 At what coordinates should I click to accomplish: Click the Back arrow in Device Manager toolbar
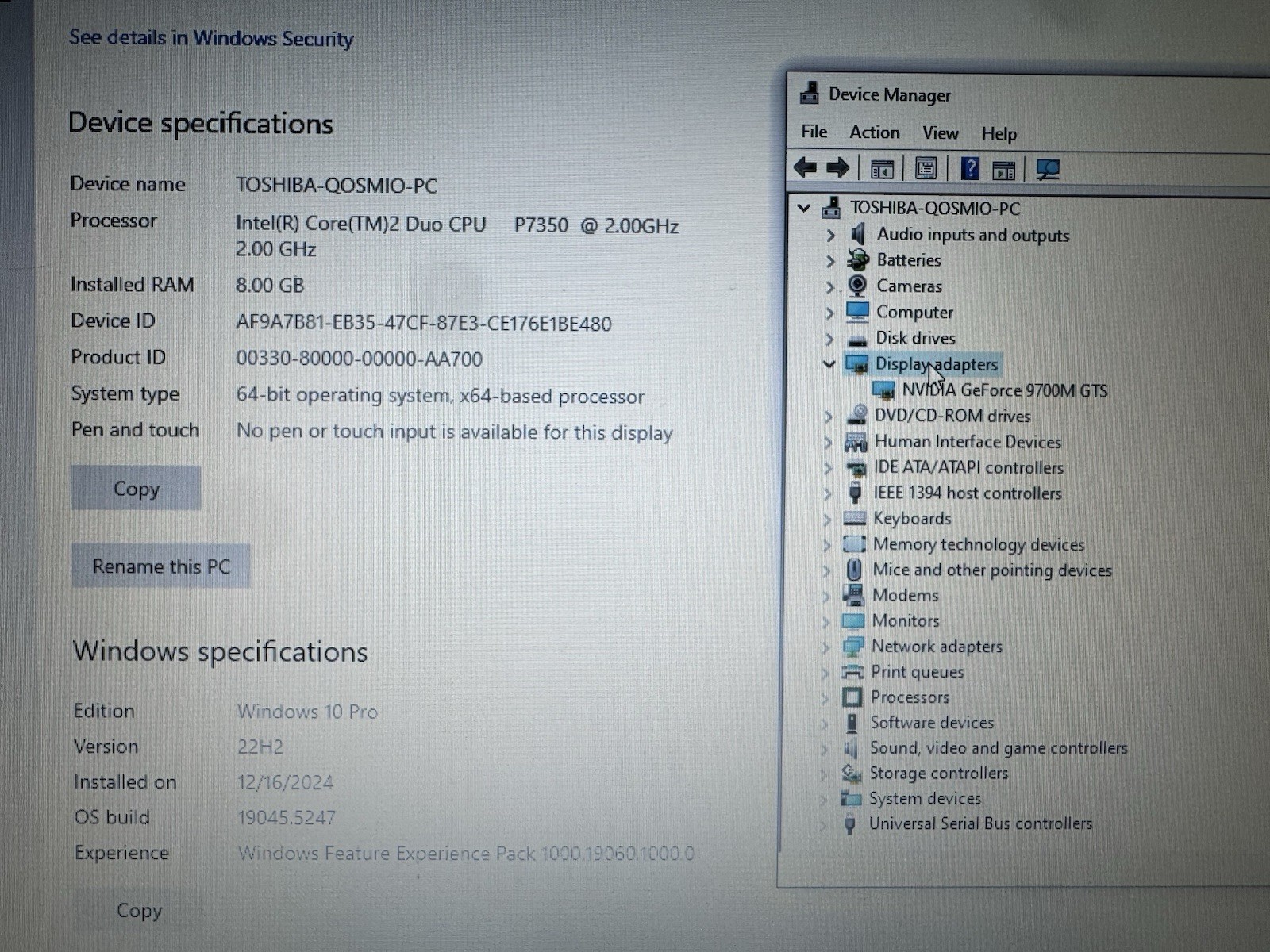coord(806,167)
